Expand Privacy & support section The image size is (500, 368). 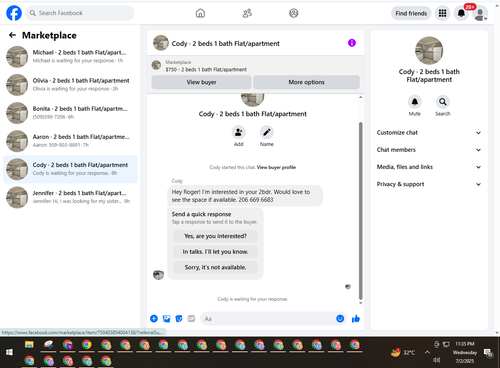[429, 184]
